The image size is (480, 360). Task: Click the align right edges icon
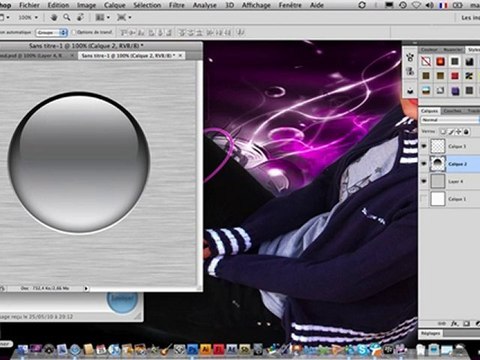click(169, 32)
